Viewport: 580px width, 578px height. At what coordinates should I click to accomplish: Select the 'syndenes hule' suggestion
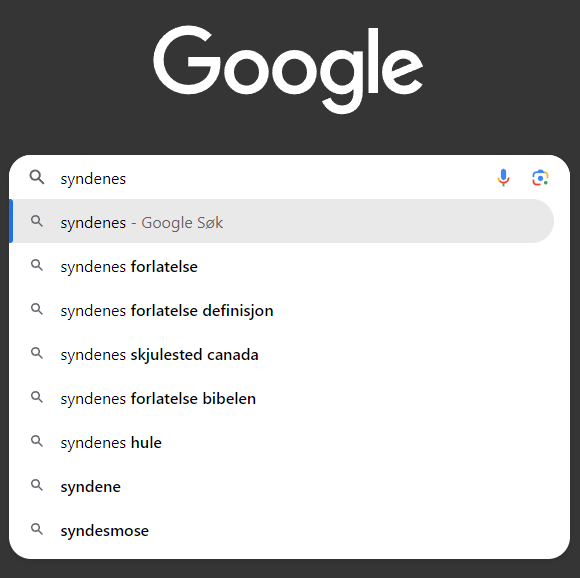[x=281, y=443]
